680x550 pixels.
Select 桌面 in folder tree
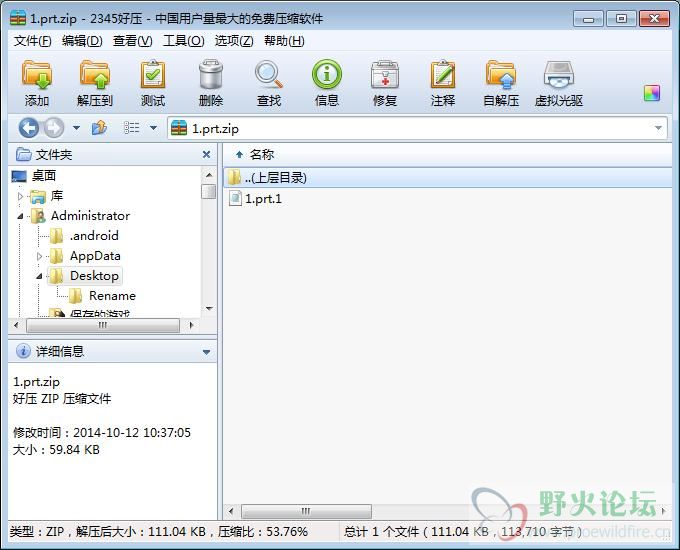pyautogui.click(x=44, y=176)
